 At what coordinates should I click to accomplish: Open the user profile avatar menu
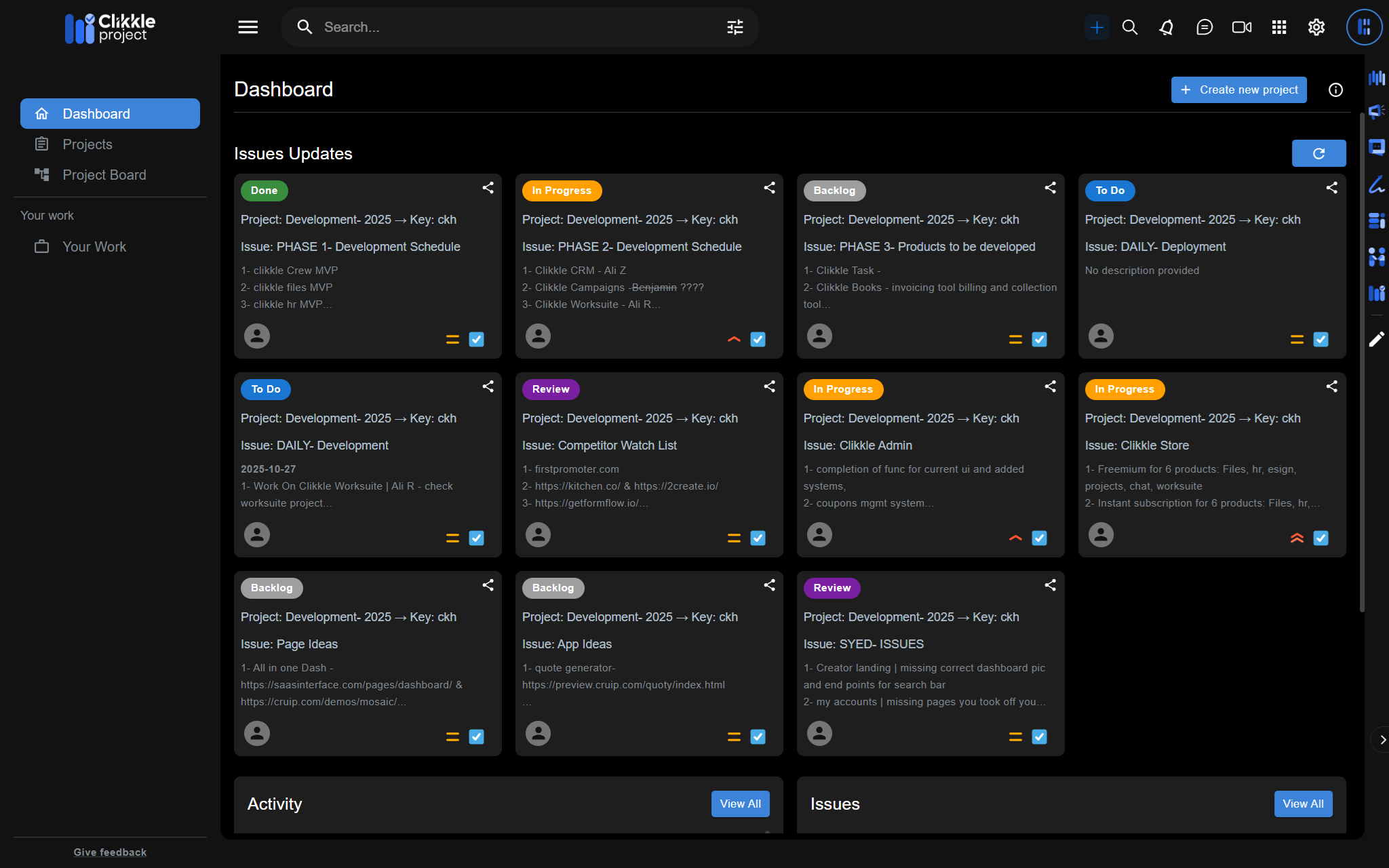[x=1364, y=27]
